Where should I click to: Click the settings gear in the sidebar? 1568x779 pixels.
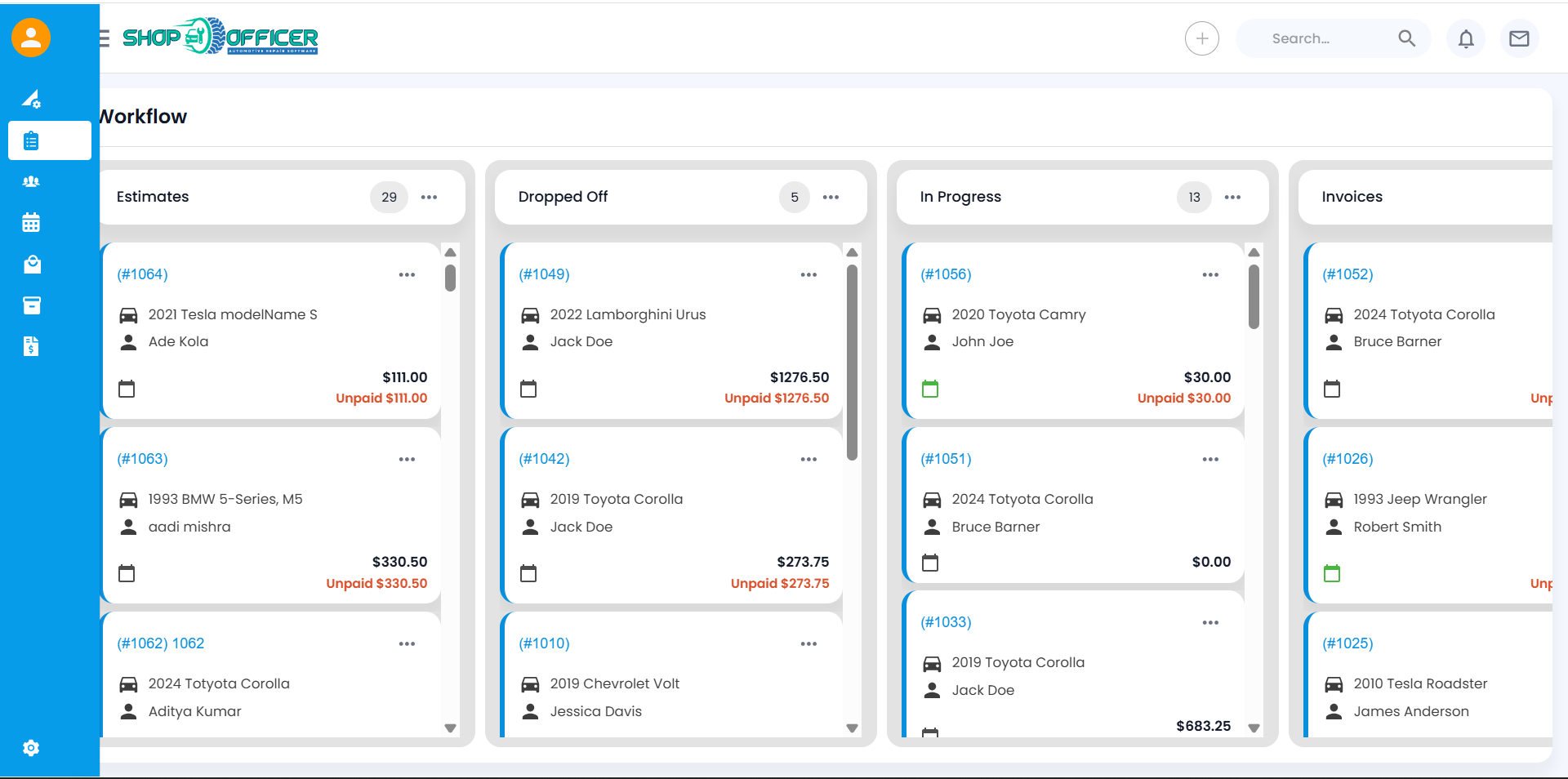pos(31,748)
